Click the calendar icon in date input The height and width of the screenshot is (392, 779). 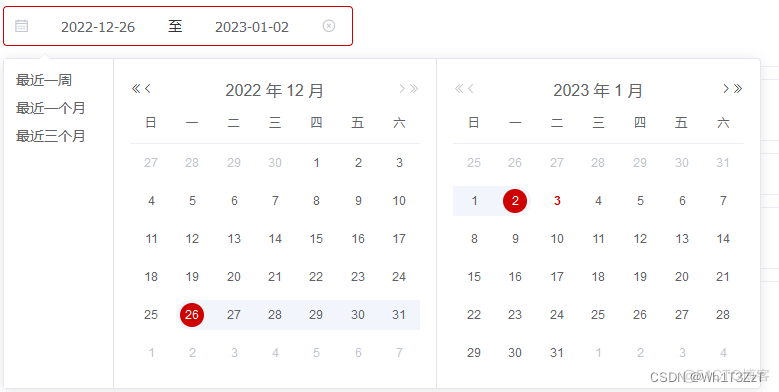coord(21,26)
